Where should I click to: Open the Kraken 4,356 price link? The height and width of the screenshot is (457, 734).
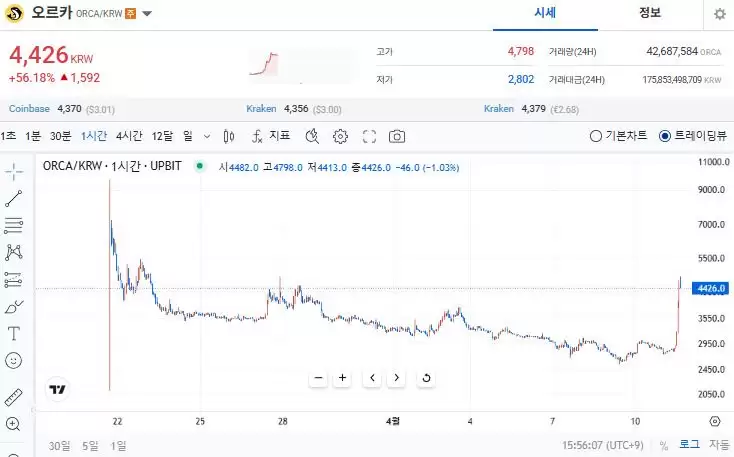click(294, 109)
